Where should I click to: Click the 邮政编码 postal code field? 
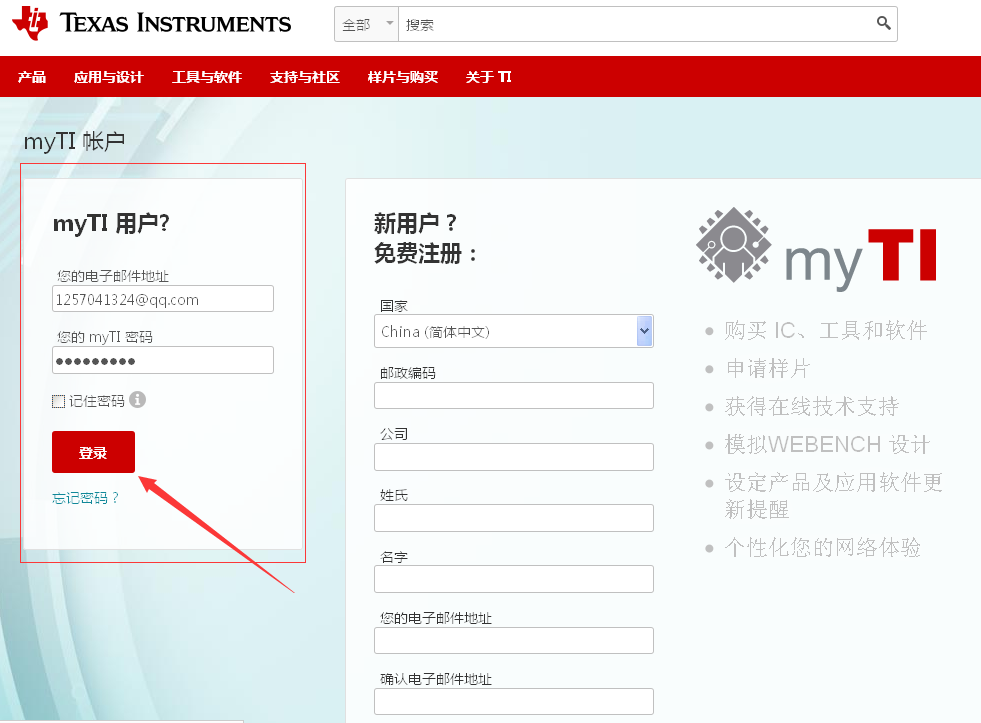pos(513,395)
